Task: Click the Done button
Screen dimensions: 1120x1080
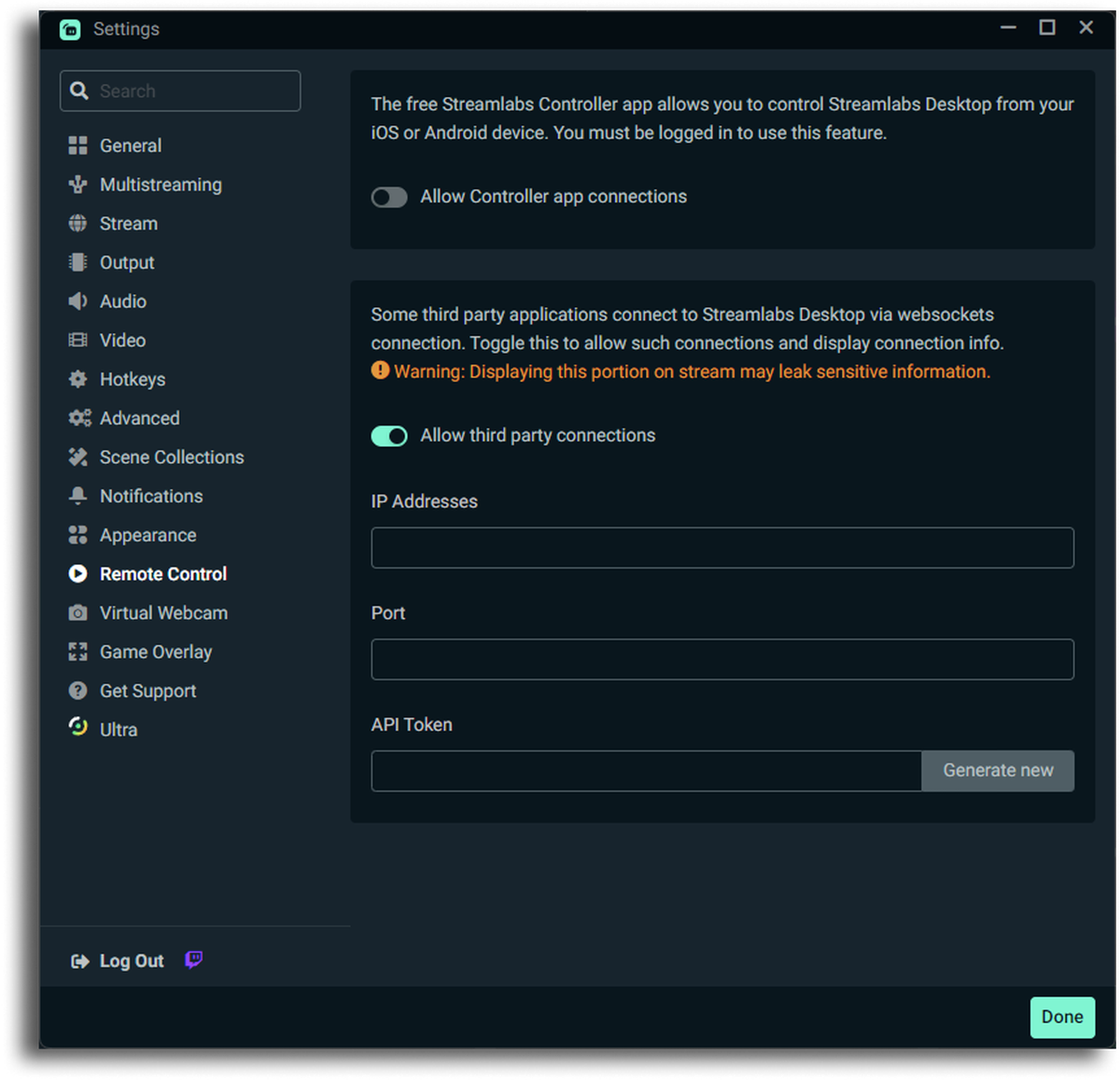Action: click(x=1062, y=1017)
